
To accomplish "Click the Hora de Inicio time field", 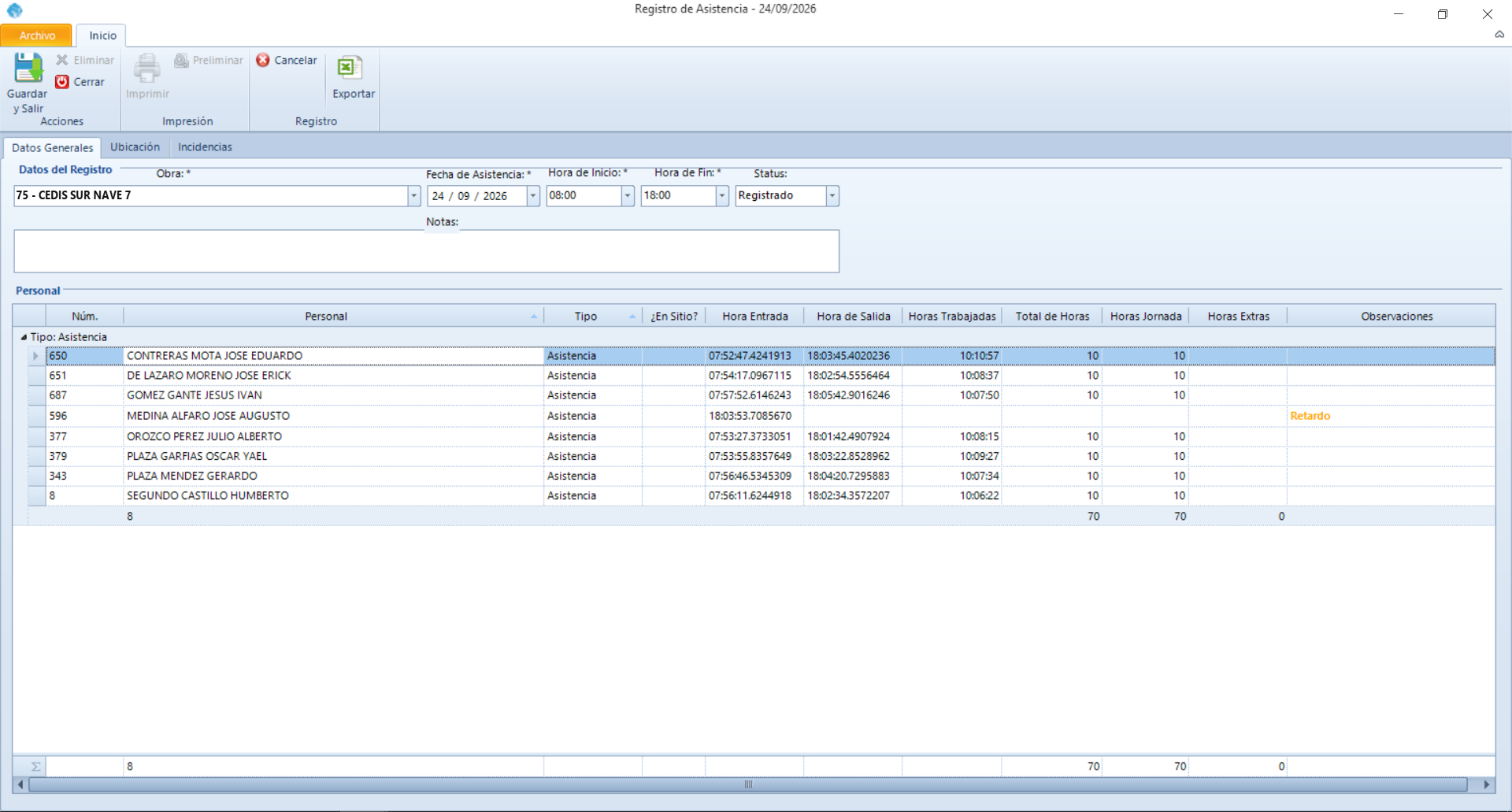I will click(584, 195).
